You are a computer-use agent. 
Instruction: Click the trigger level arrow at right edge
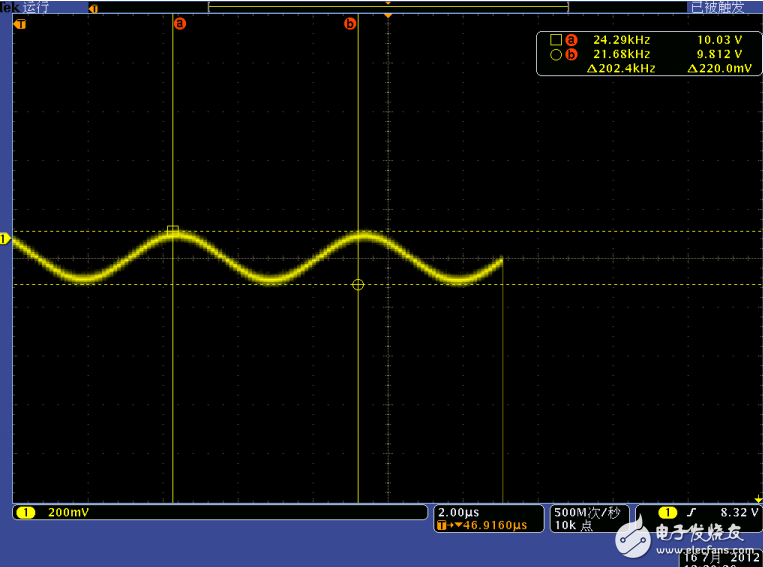click(x=758, y=497)
